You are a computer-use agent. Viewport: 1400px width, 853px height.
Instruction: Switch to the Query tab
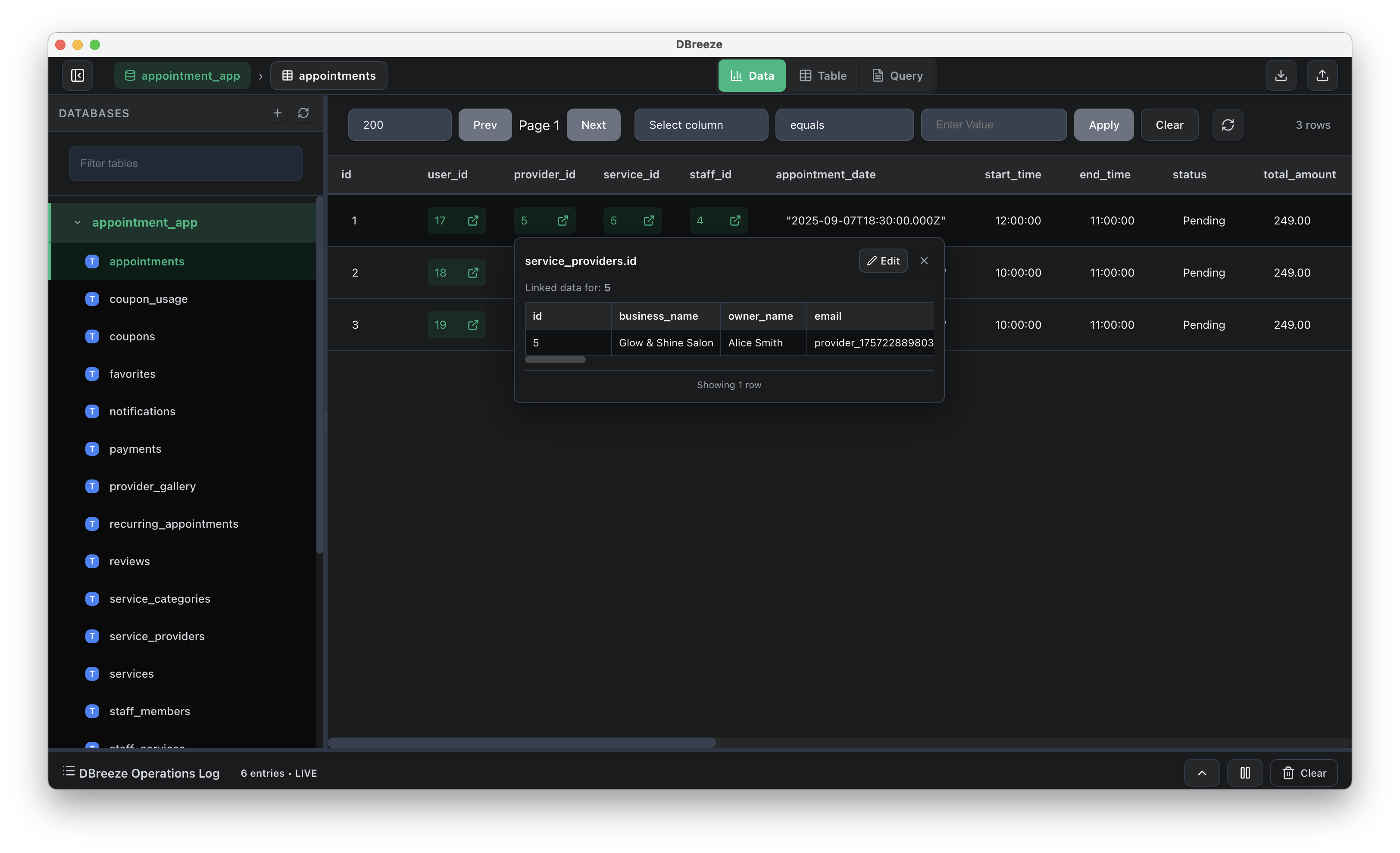click(897, 75)
